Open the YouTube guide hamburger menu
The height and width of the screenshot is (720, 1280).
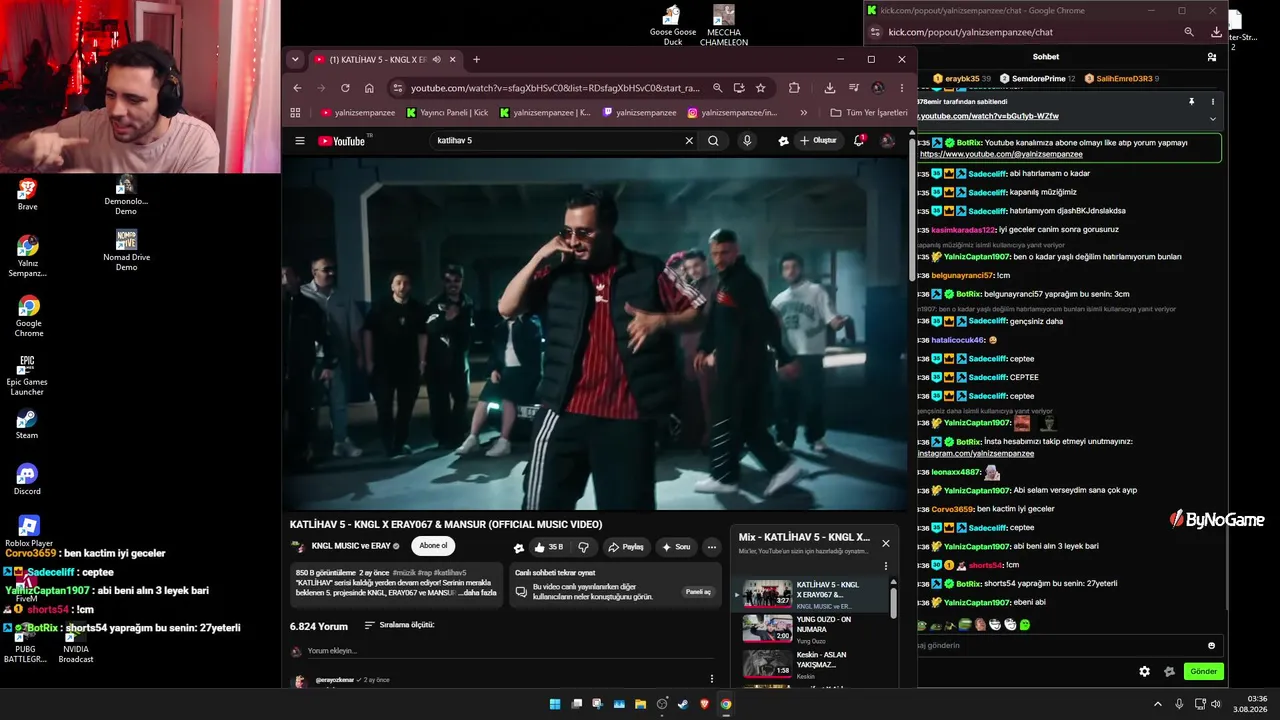click(300, 141)
